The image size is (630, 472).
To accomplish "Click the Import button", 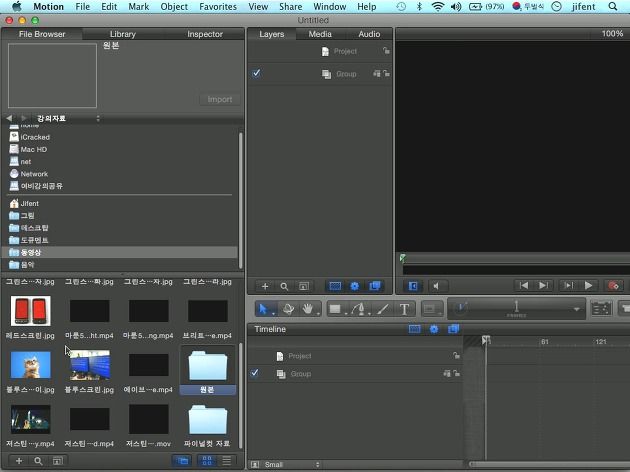I will [219, 99].
